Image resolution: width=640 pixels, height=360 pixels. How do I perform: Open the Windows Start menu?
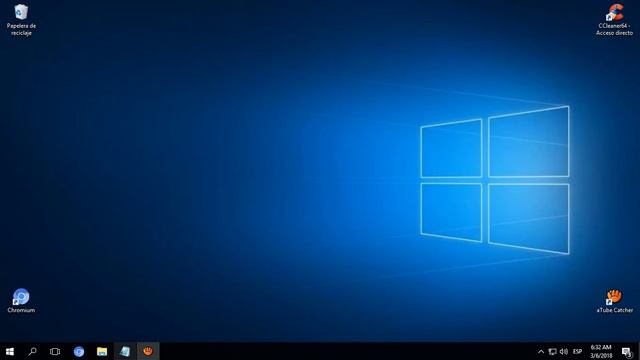(10, 351)
